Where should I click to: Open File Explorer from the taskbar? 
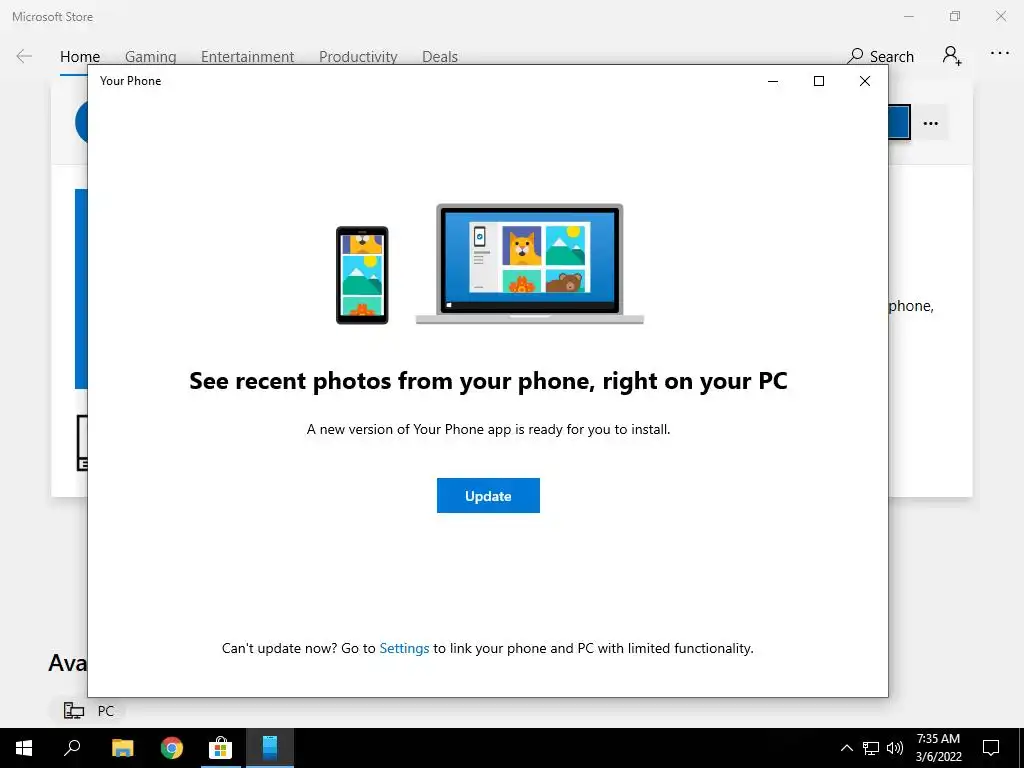[x=122, y=748]
